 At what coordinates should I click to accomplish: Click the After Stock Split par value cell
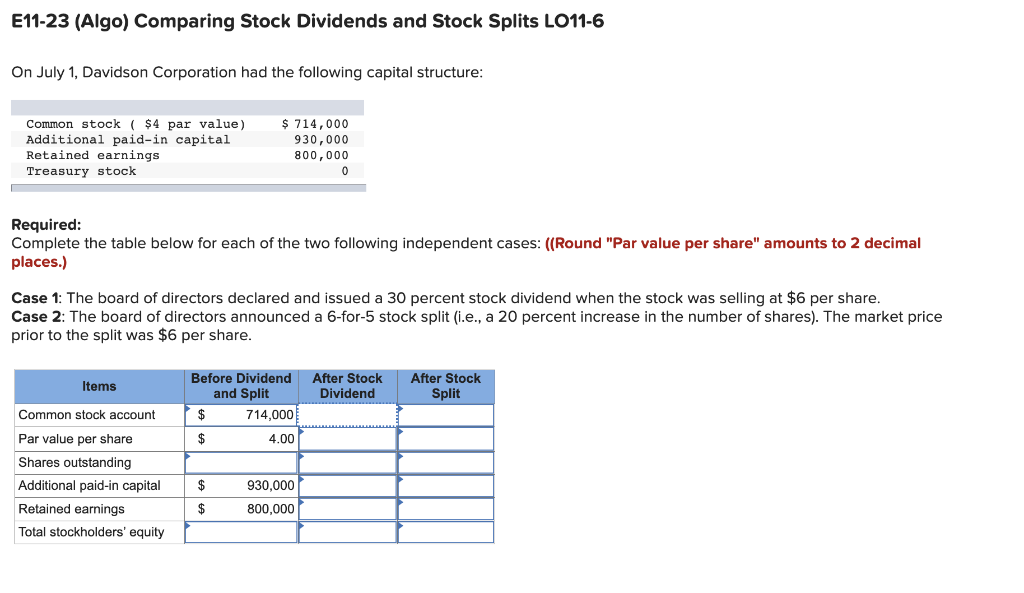pos(445,438)
